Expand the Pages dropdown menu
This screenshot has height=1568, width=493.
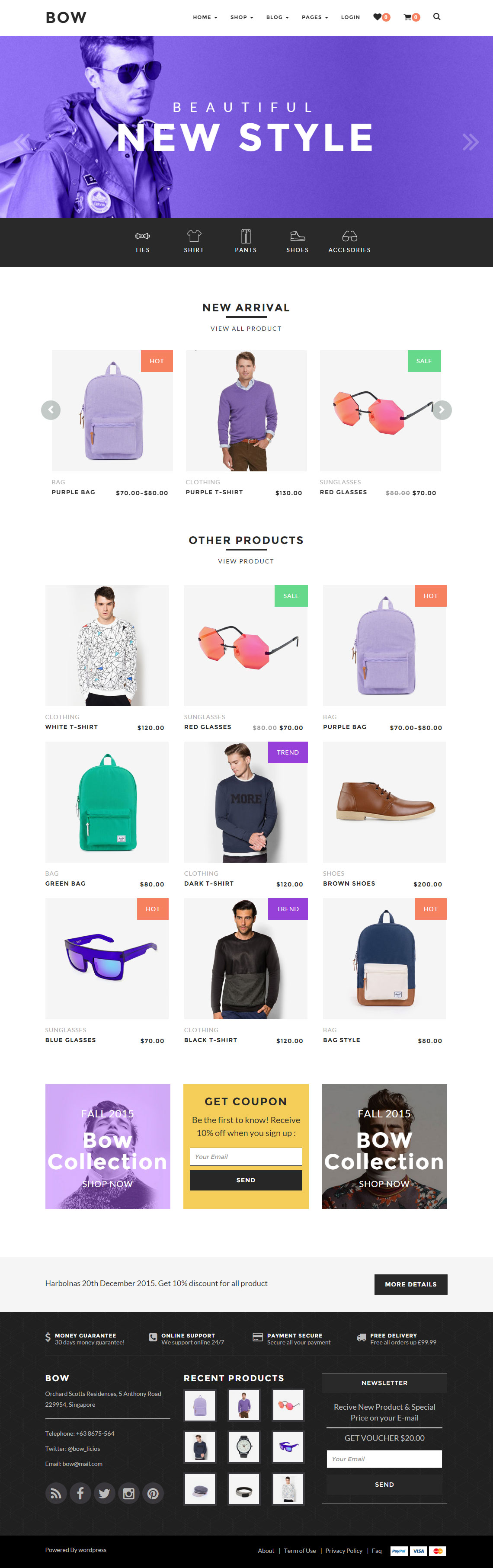(315, 17)
